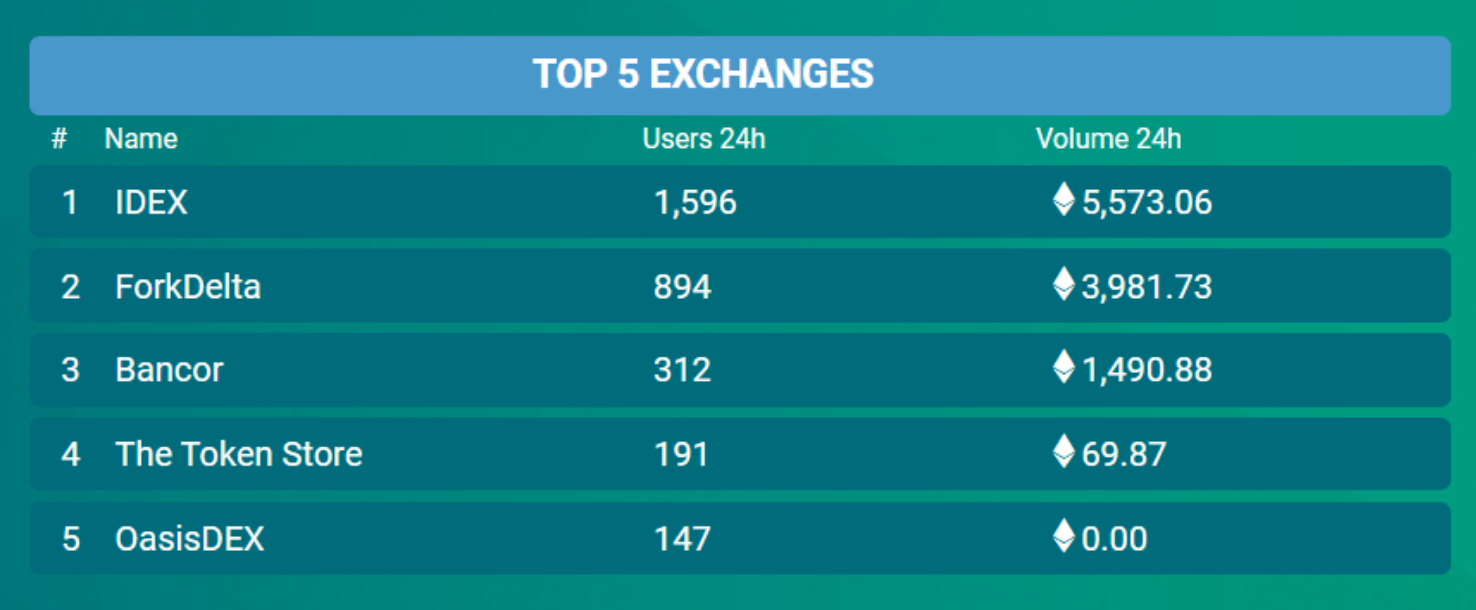Open the OasisDEX exchange entry
1476x610 pixels.
[190, 539]
